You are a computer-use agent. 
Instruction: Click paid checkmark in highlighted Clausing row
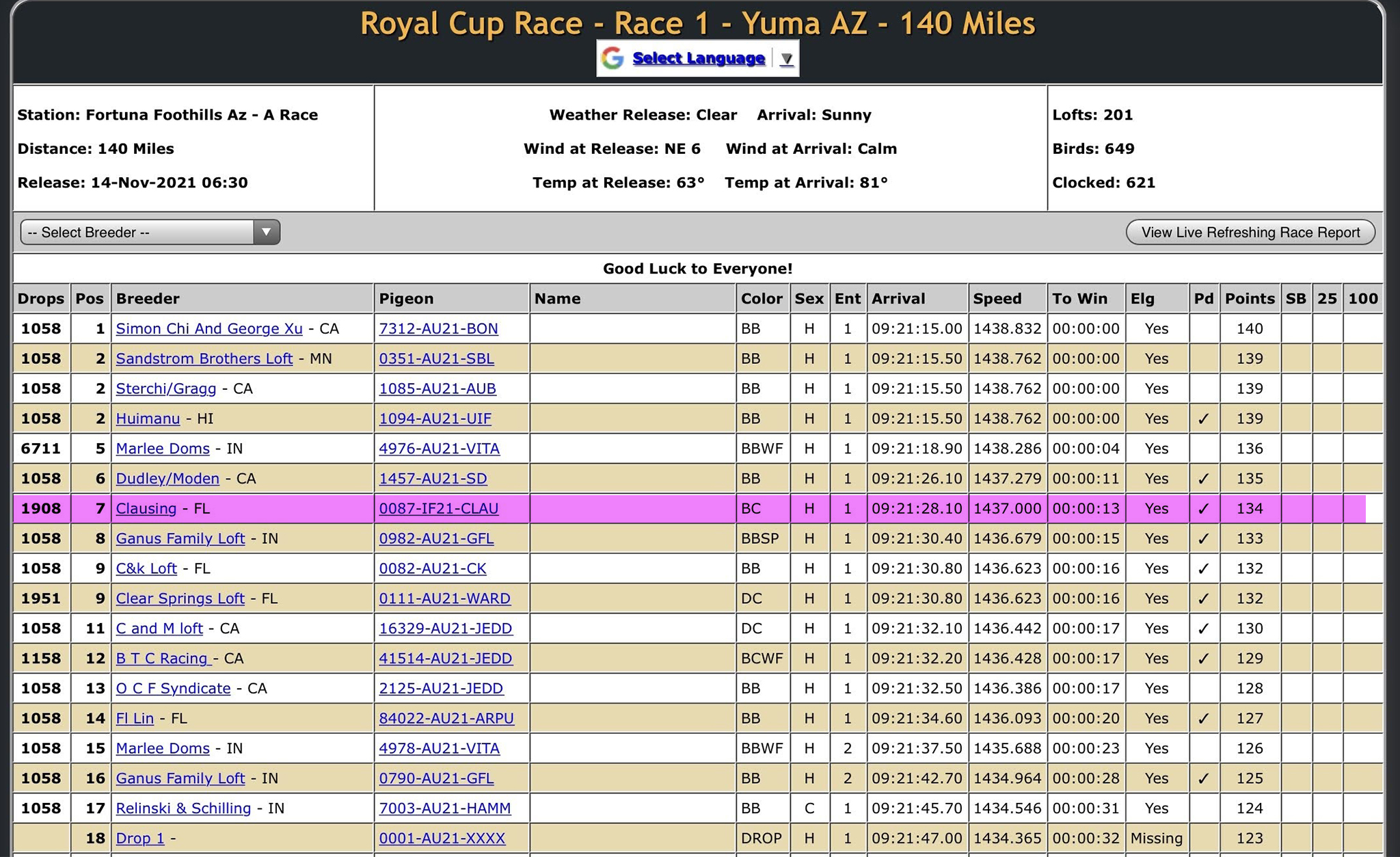(x=1203, y=509)
